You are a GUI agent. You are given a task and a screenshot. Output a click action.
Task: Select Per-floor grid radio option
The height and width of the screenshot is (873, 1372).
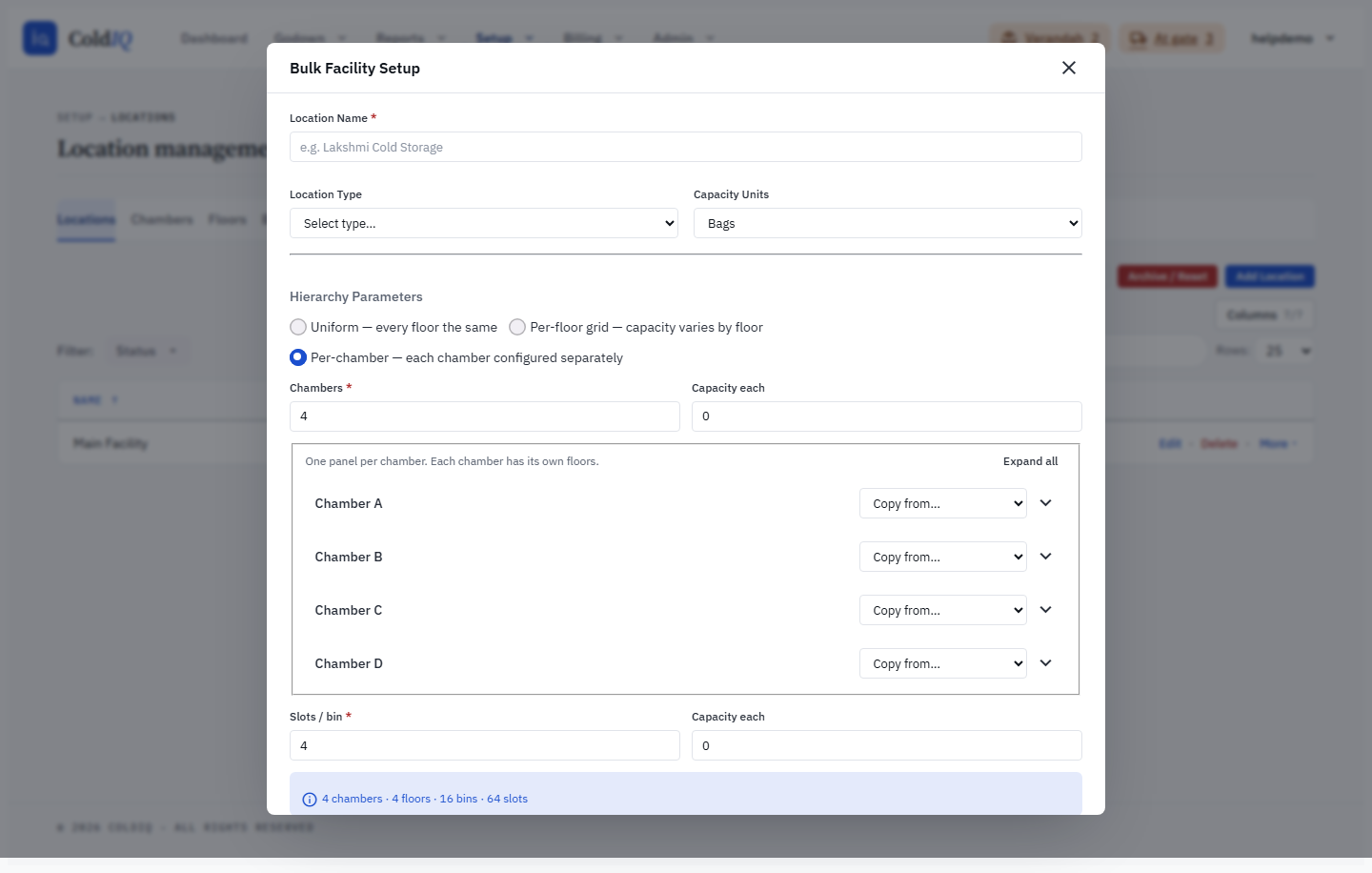pyautogui.click(x=517, y=327)
